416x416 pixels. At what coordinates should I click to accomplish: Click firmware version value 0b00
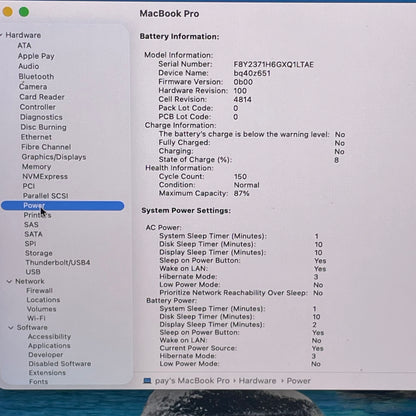(243, 82)
